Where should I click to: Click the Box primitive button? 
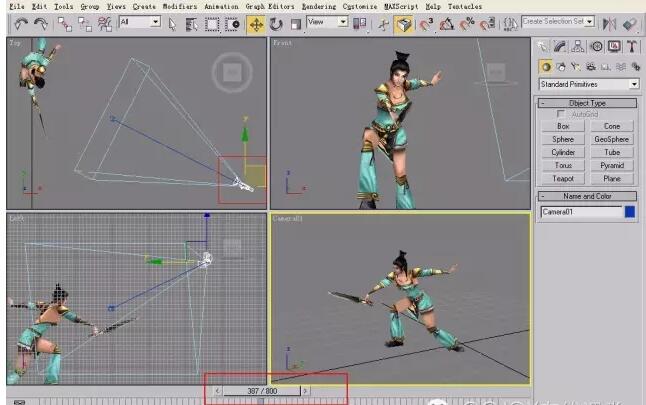[563, 126]
